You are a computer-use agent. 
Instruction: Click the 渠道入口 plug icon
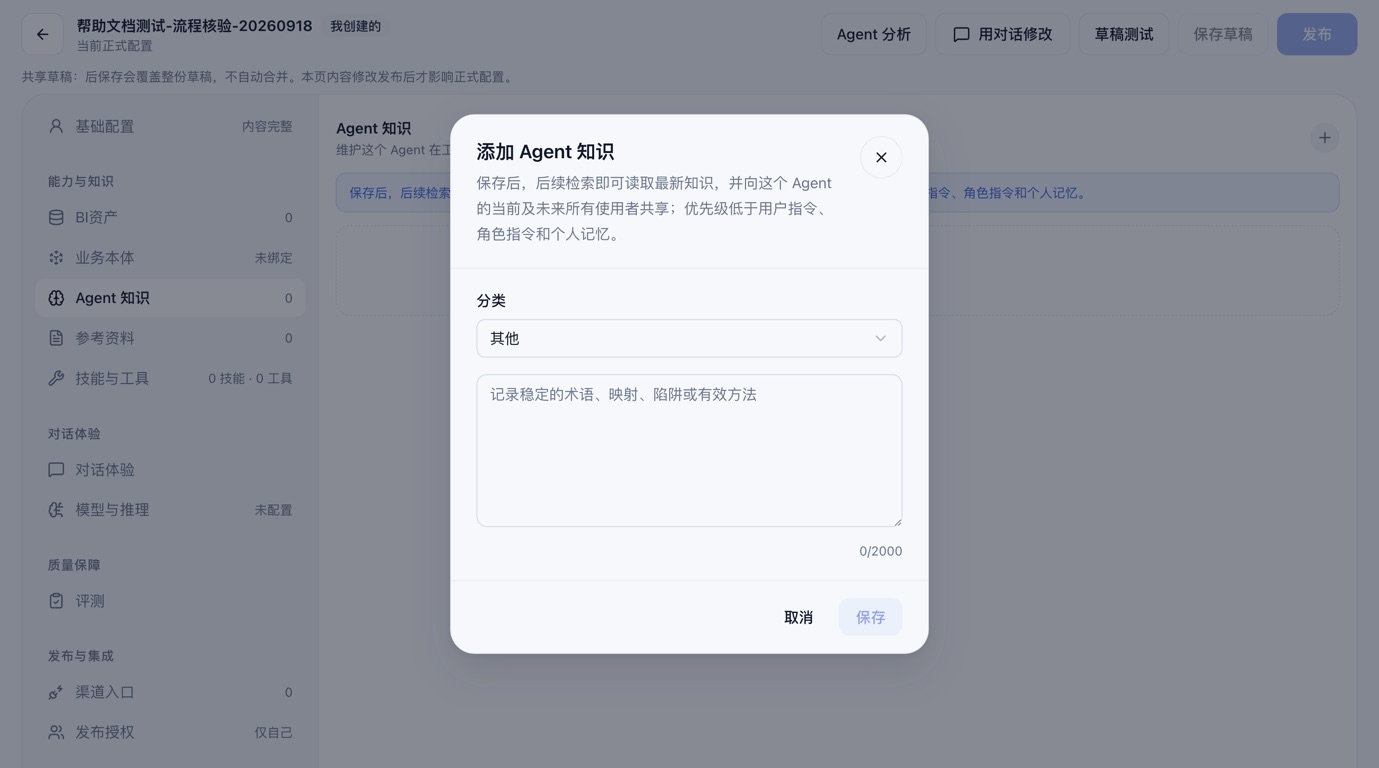point(56,692)
